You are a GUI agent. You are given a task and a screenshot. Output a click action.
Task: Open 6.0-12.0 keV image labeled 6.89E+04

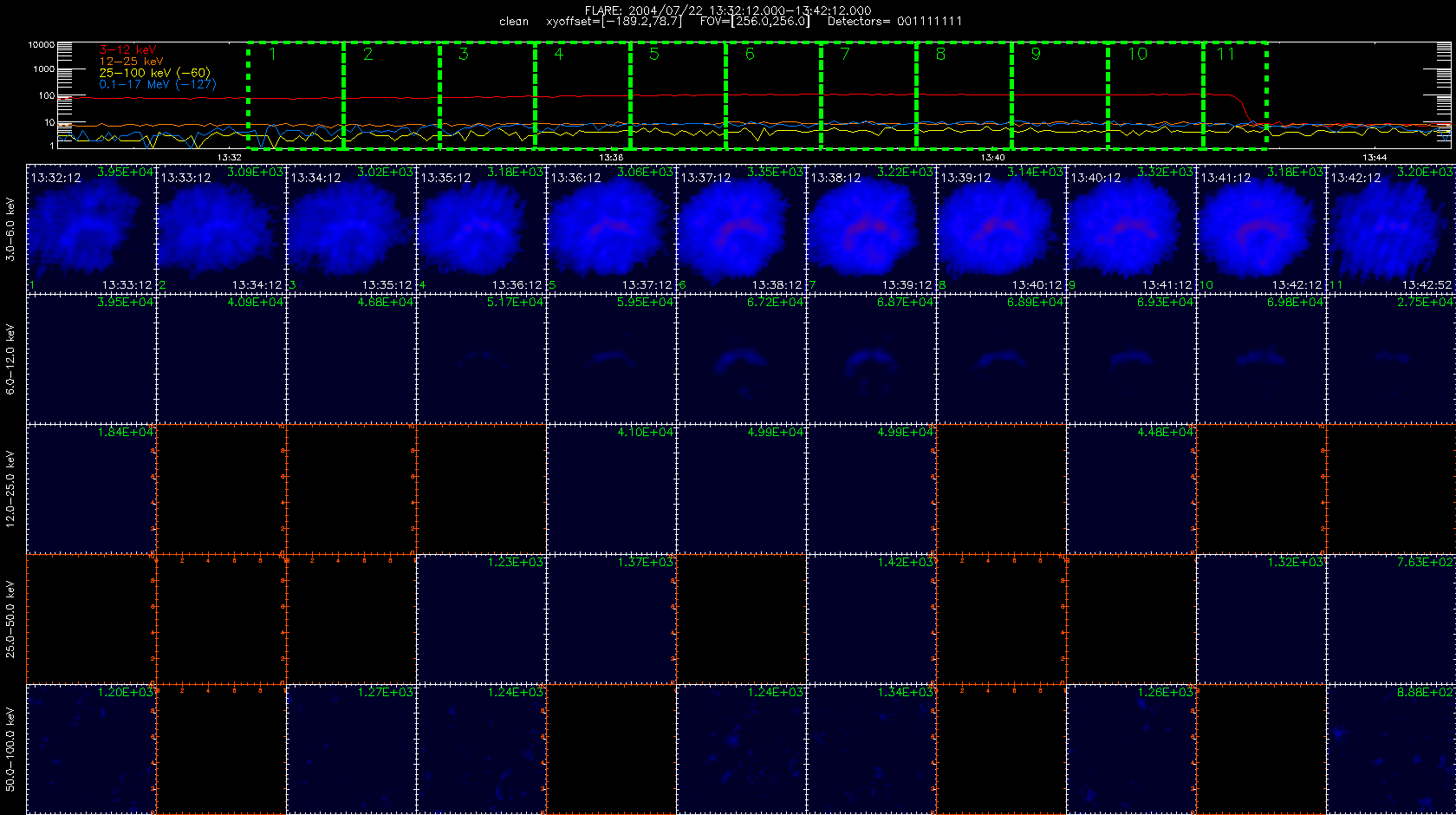pyautogui.click(x=1001, y=359)
